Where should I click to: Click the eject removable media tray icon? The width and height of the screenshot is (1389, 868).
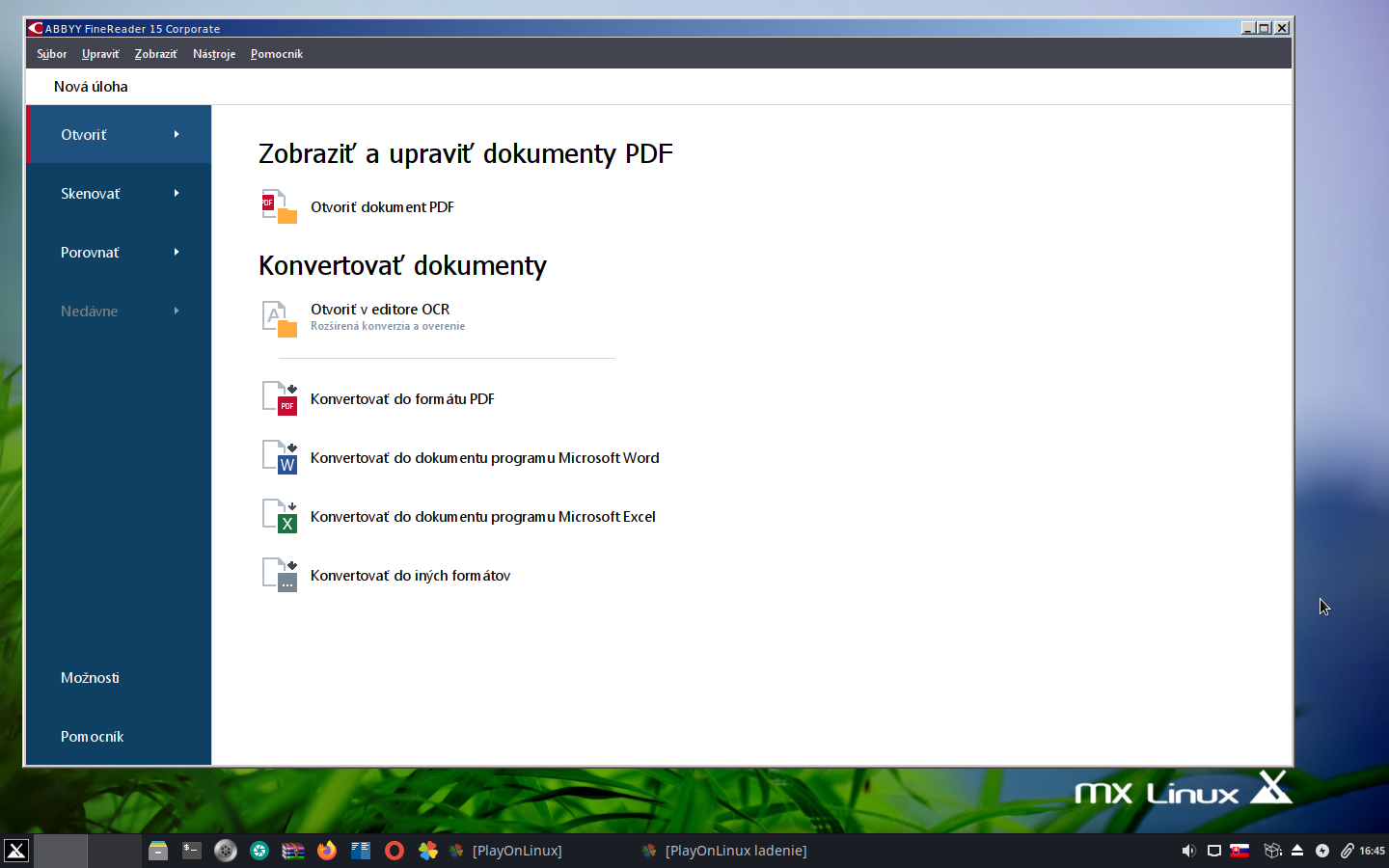pyautogui.click(x=1297, y=851)
